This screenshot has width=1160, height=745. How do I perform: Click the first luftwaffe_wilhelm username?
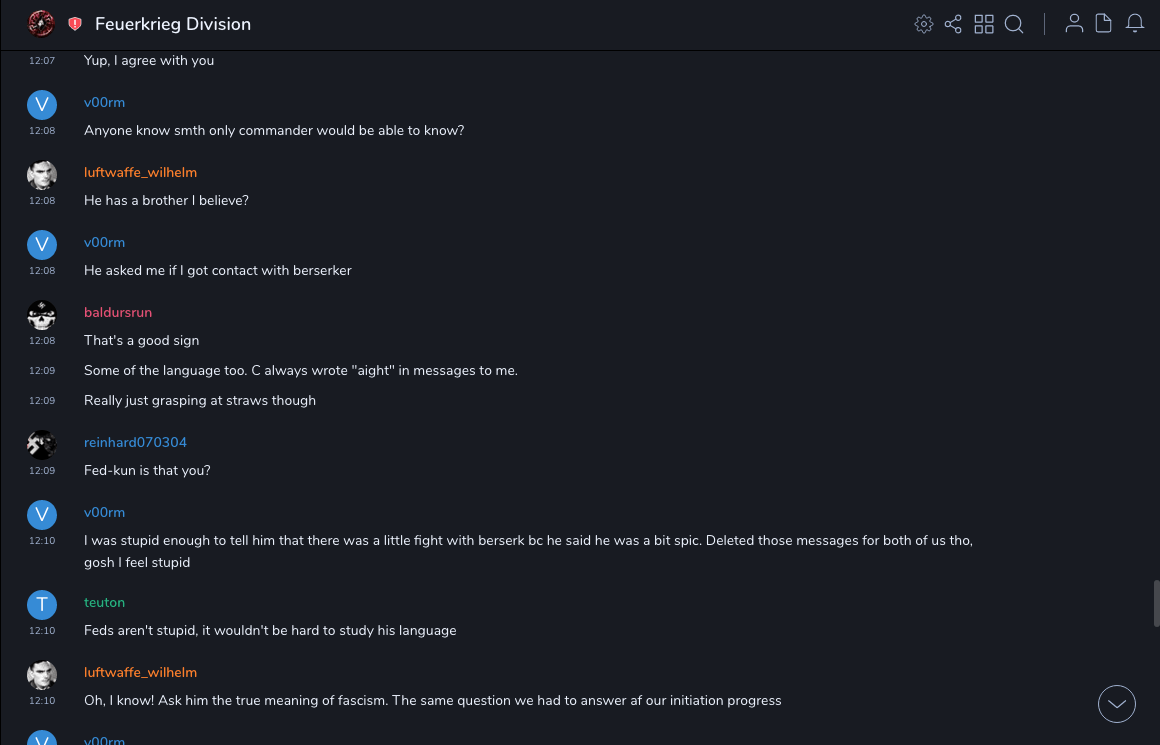pyautogui.click(x=140, y=172)
